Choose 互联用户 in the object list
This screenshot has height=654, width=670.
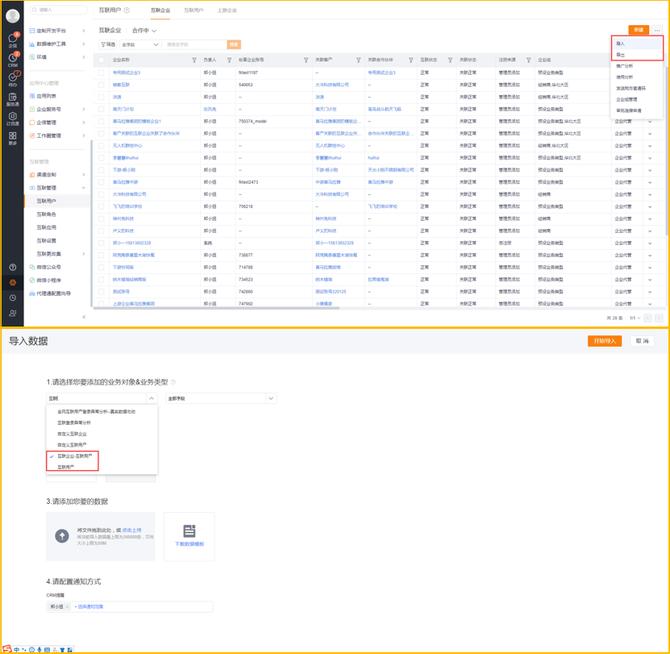[66, 466]
